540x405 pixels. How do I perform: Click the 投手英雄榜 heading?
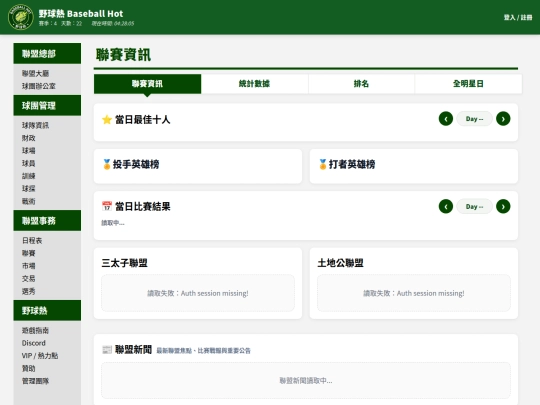pyautogui.click(x=136, y=164)
